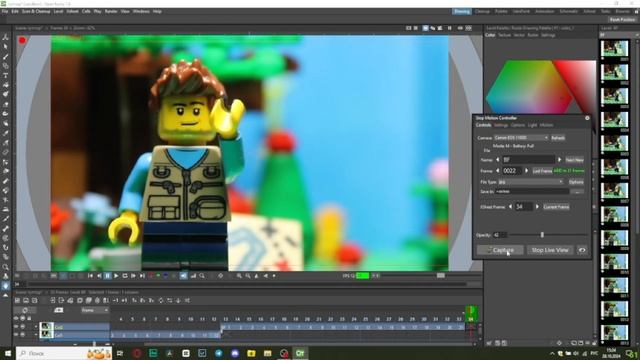
Task: Click the Stop Live View button
Action: point(550,250)
